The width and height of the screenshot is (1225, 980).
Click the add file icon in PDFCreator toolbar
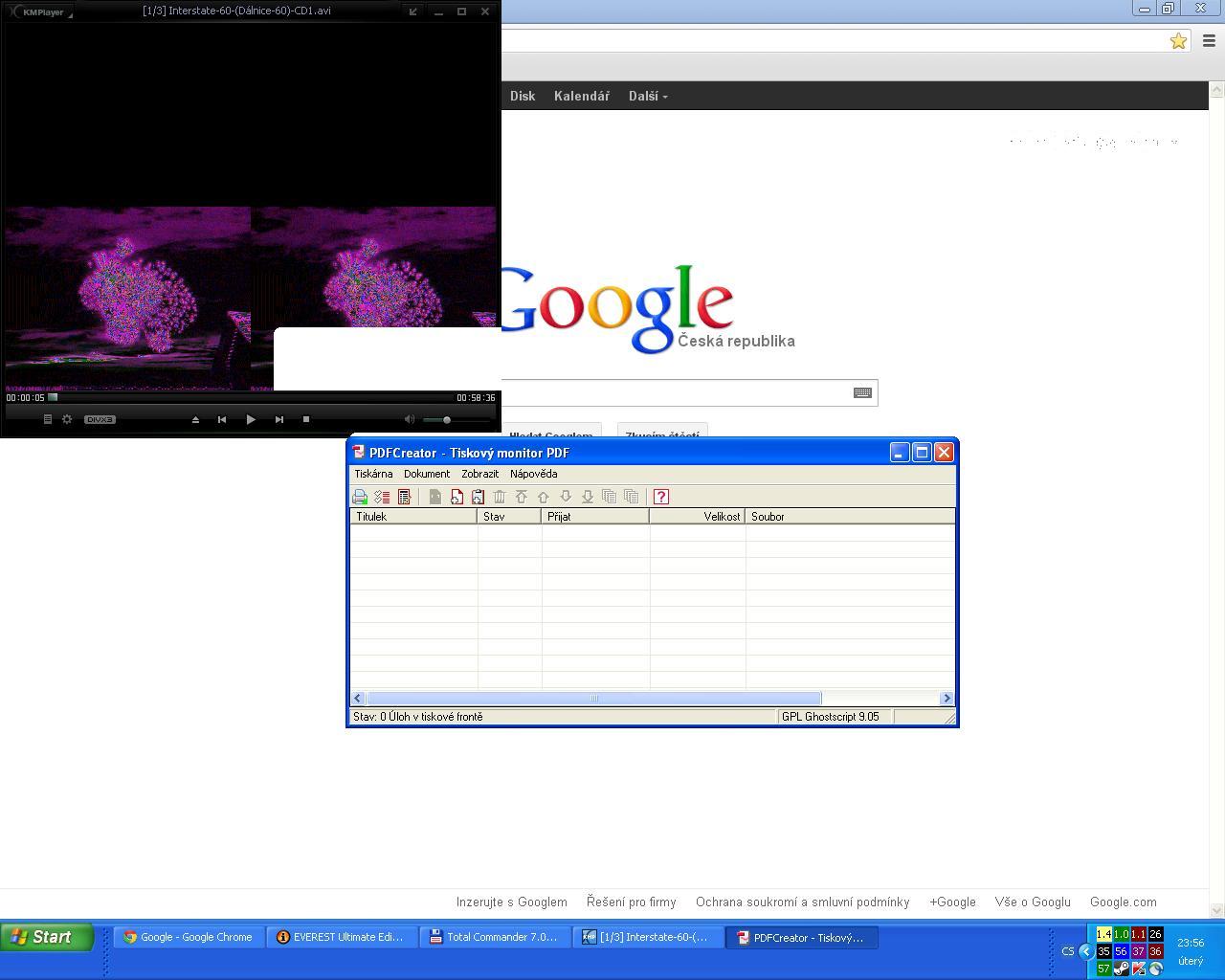tap(457, 497)
